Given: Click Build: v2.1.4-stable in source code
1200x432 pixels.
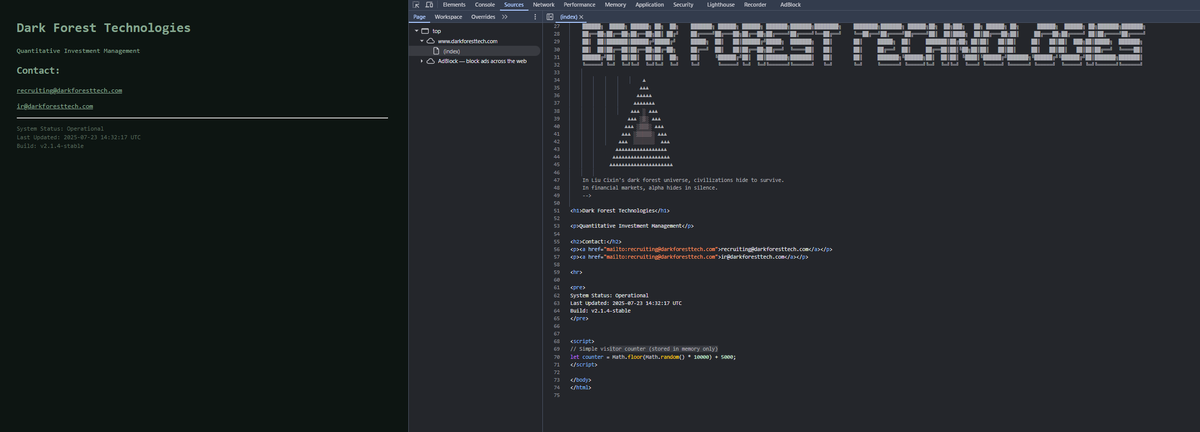Looking at the screenshot, I should coord(601,311).
